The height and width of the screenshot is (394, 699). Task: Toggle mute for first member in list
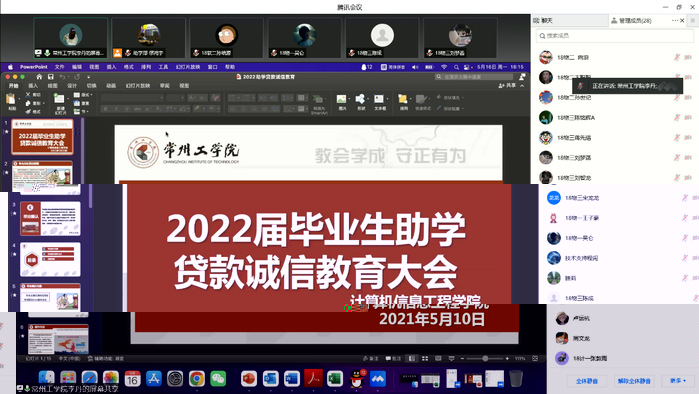point(677,57)
